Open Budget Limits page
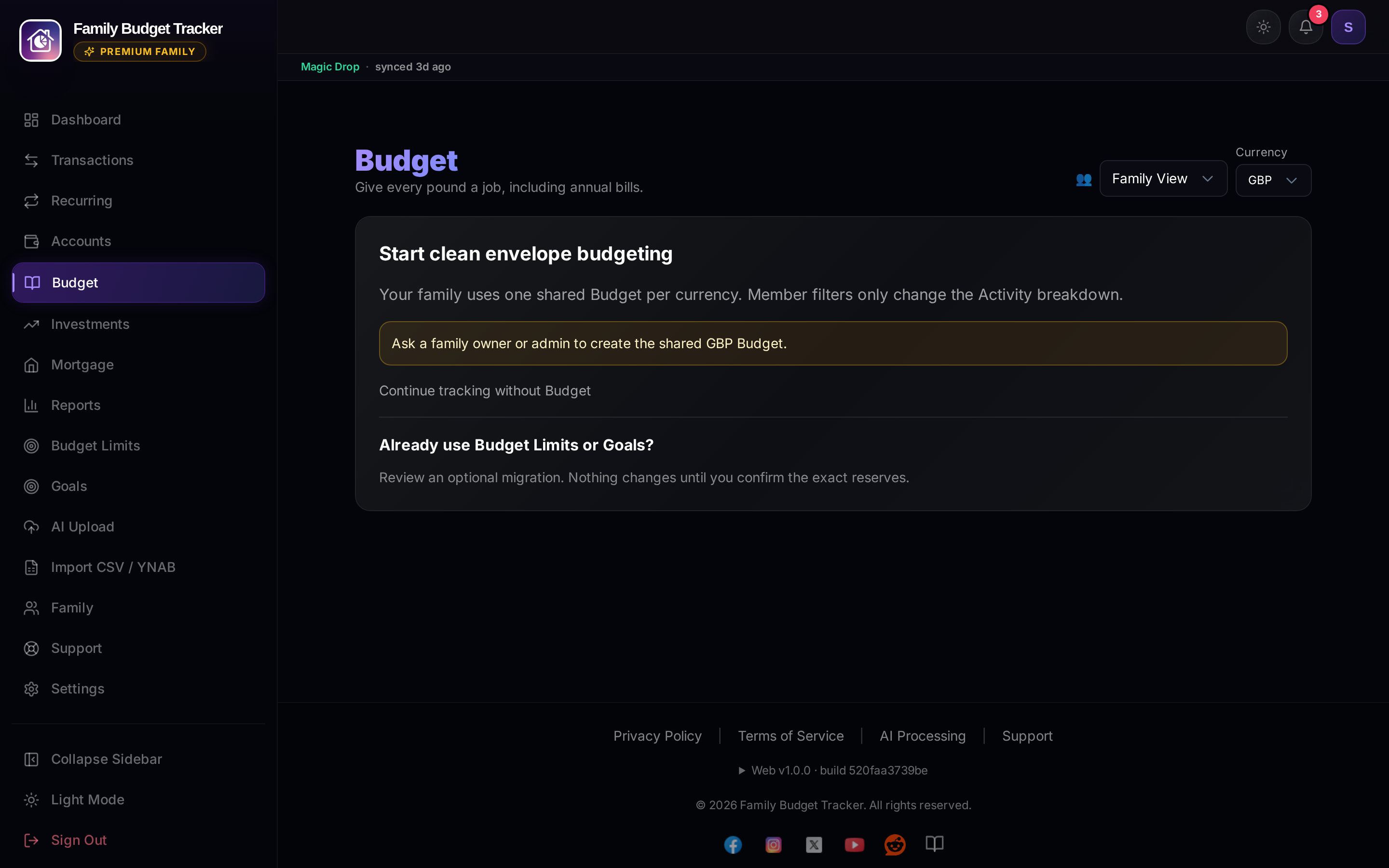The image size is (1389, 868). pos(138,446)
